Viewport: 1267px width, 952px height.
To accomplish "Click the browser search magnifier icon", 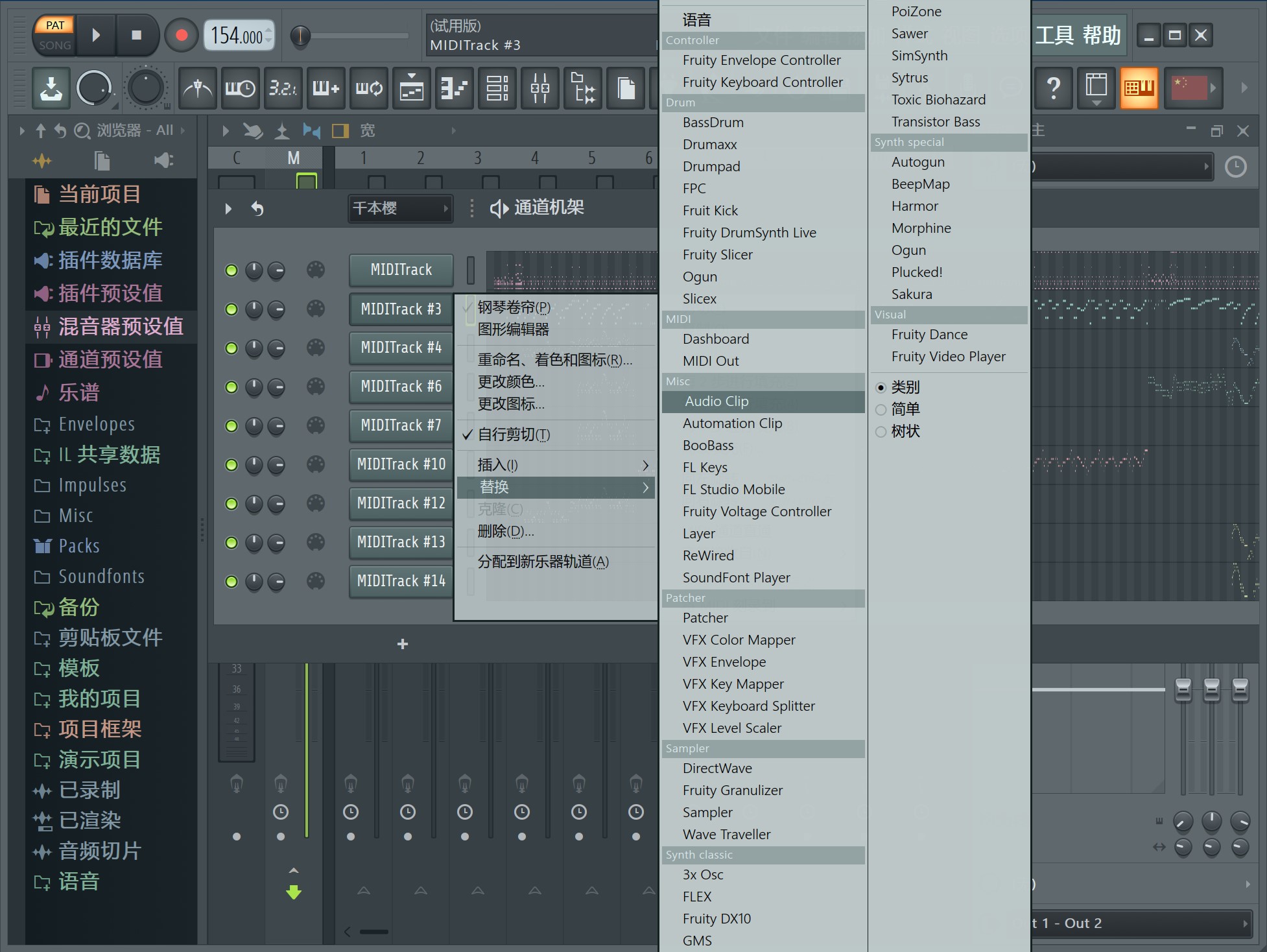I will 82,131.
